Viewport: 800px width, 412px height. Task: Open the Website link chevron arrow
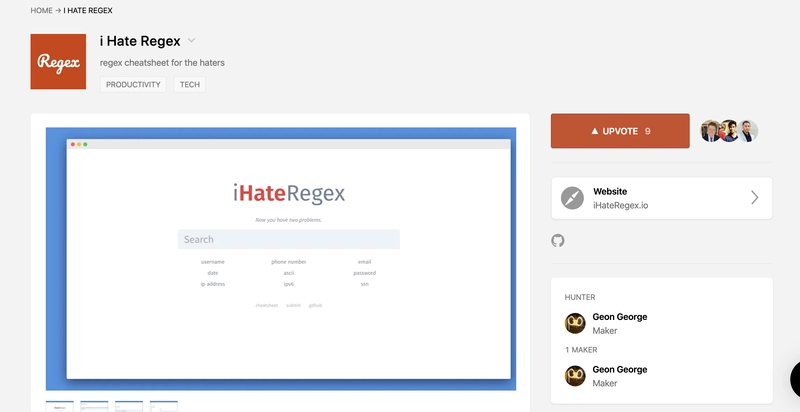point(755,198)
